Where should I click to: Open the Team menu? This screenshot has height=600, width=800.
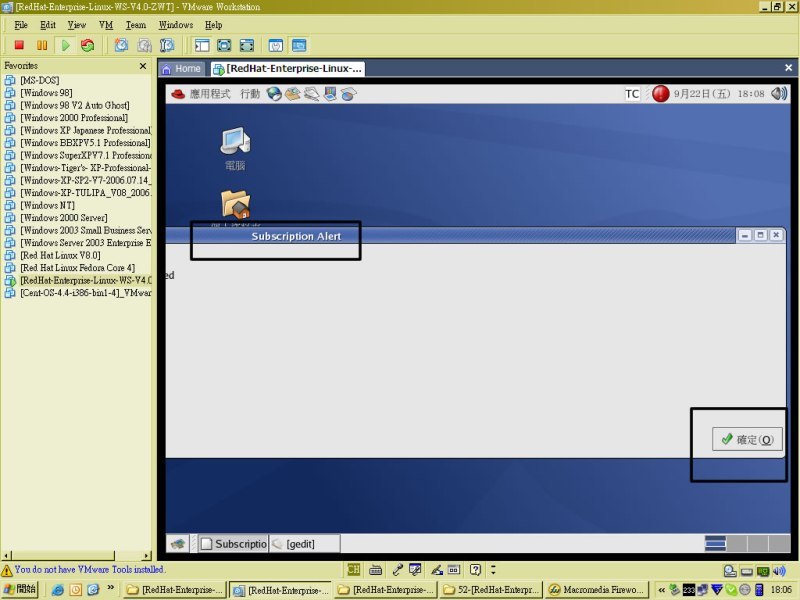tap(136, 25)
